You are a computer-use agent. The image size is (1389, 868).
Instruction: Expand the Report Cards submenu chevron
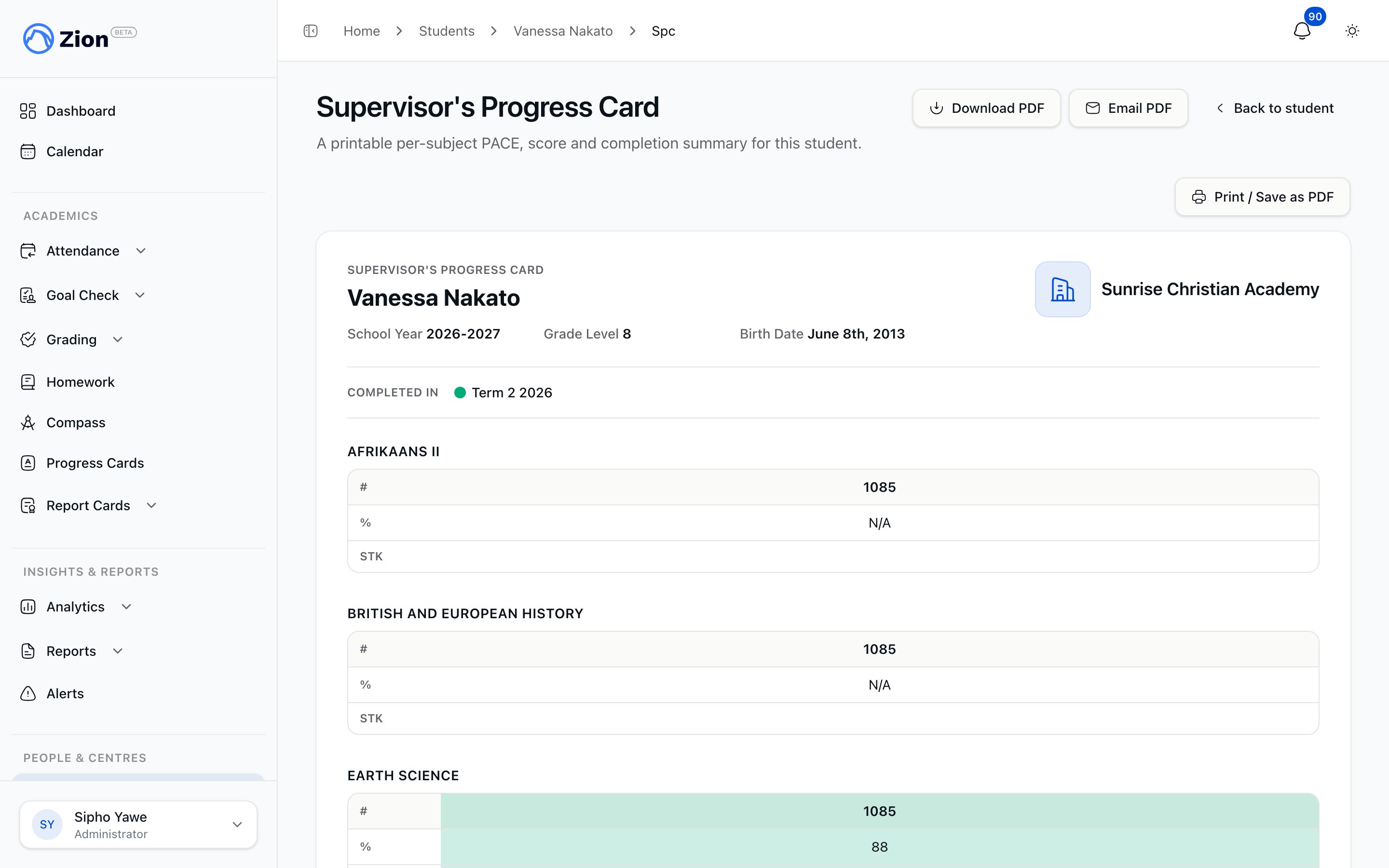(151, 505)
